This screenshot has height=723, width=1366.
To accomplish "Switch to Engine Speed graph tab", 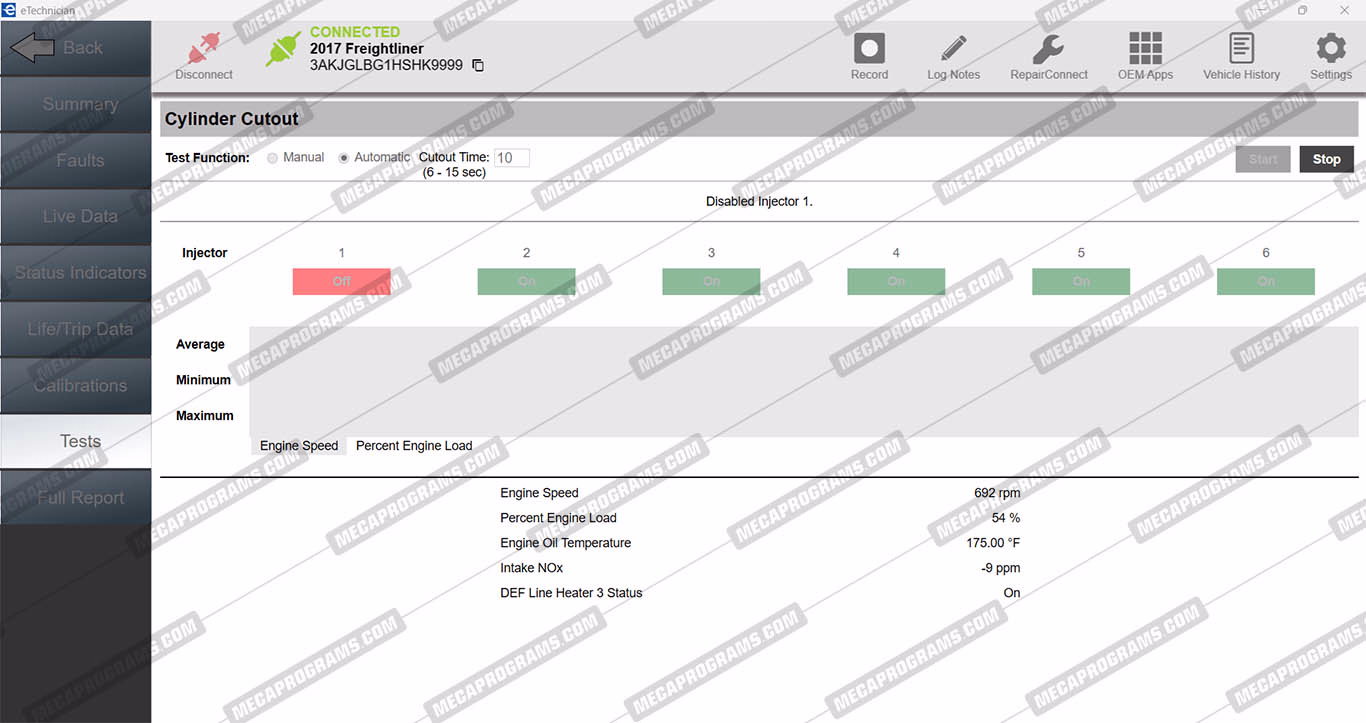I will tap(299, 446).
